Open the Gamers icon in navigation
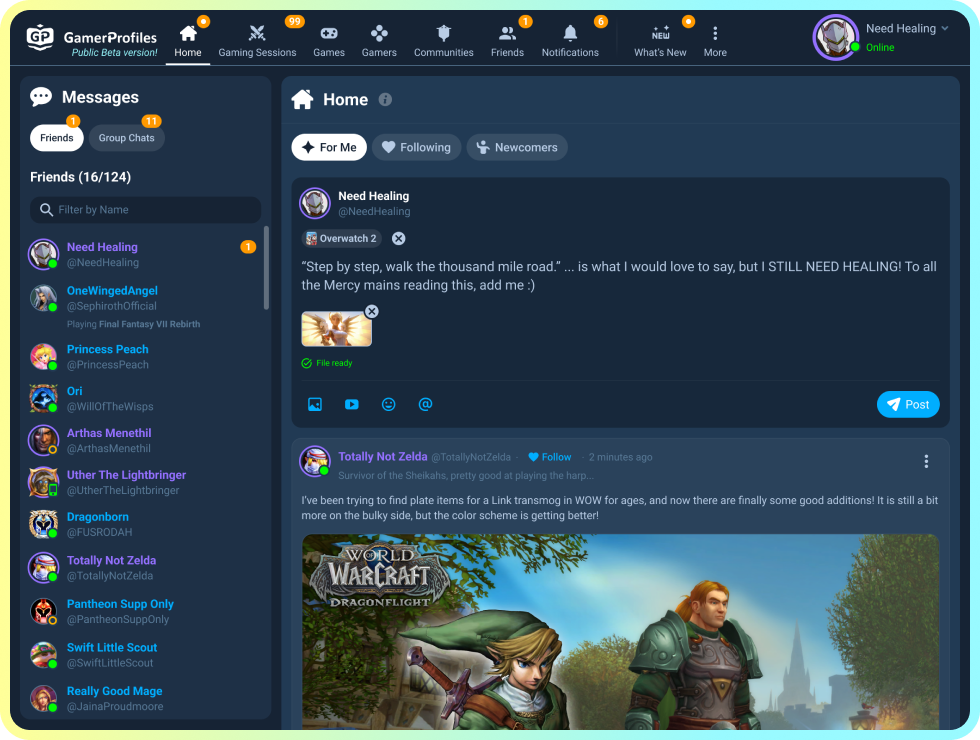 pyautogui.click(x=379, y=32)
